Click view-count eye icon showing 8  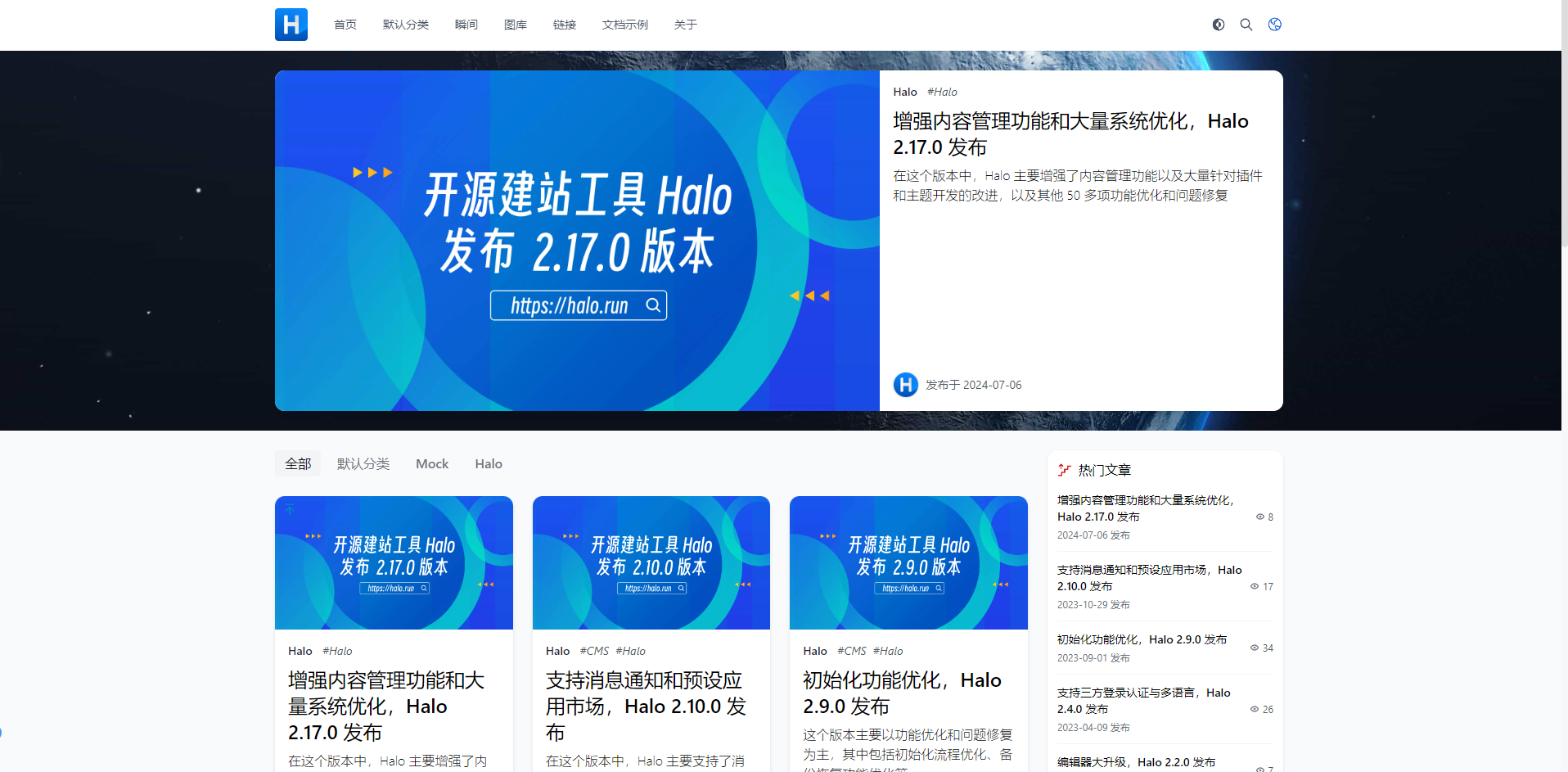click(1260, 517)
